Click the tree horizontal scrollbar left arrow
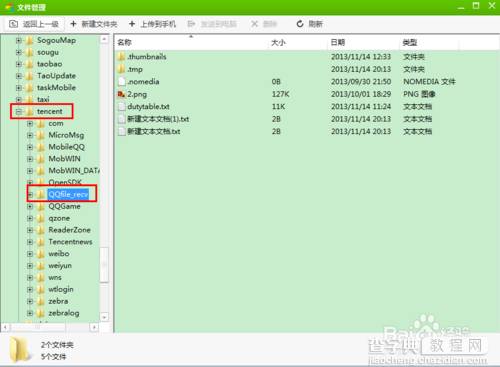Screen dimensions: 500x367 click(x=5, y=327)
